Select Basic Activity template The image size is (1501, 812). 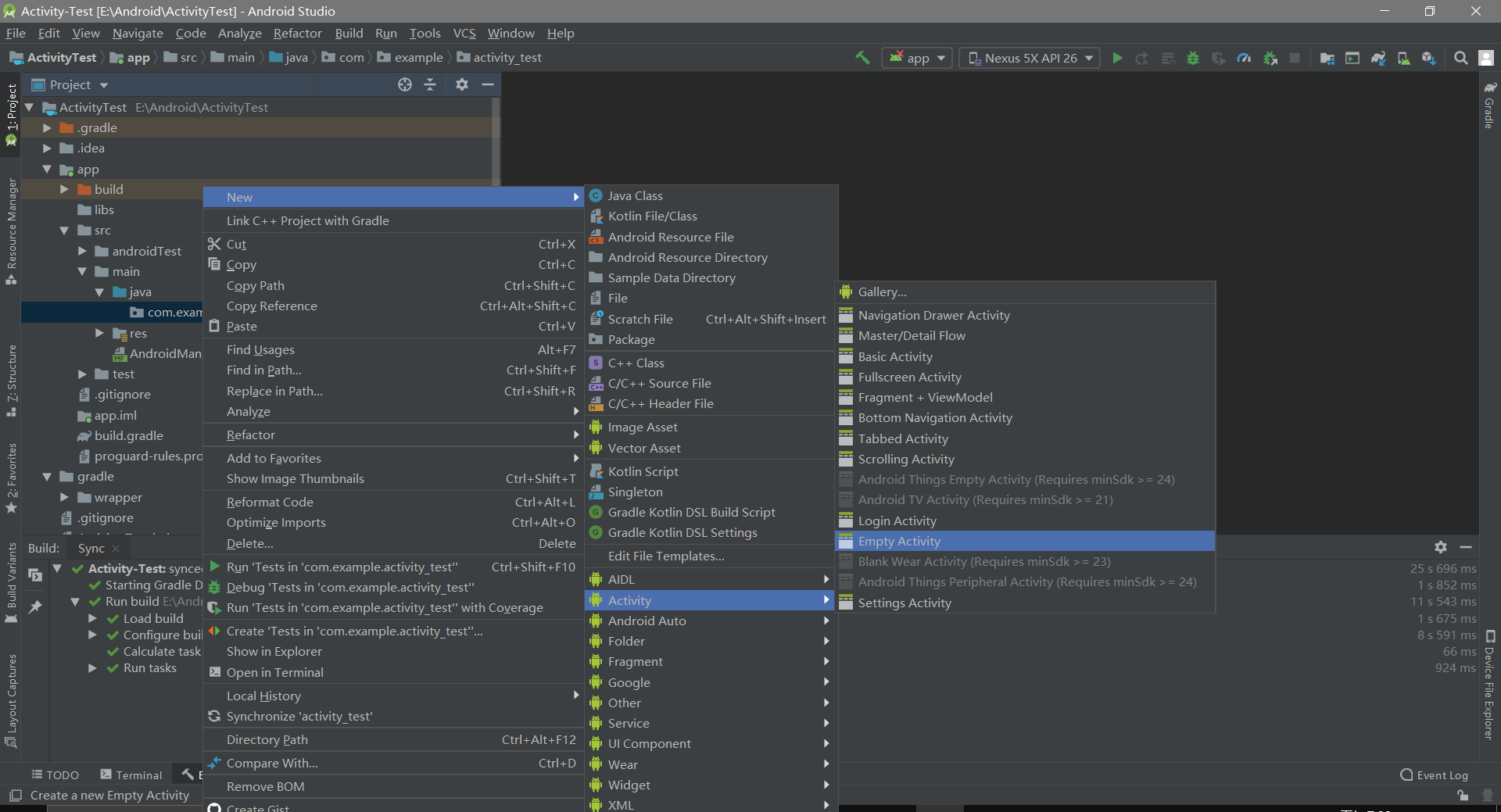click(x=1025, y=356)
